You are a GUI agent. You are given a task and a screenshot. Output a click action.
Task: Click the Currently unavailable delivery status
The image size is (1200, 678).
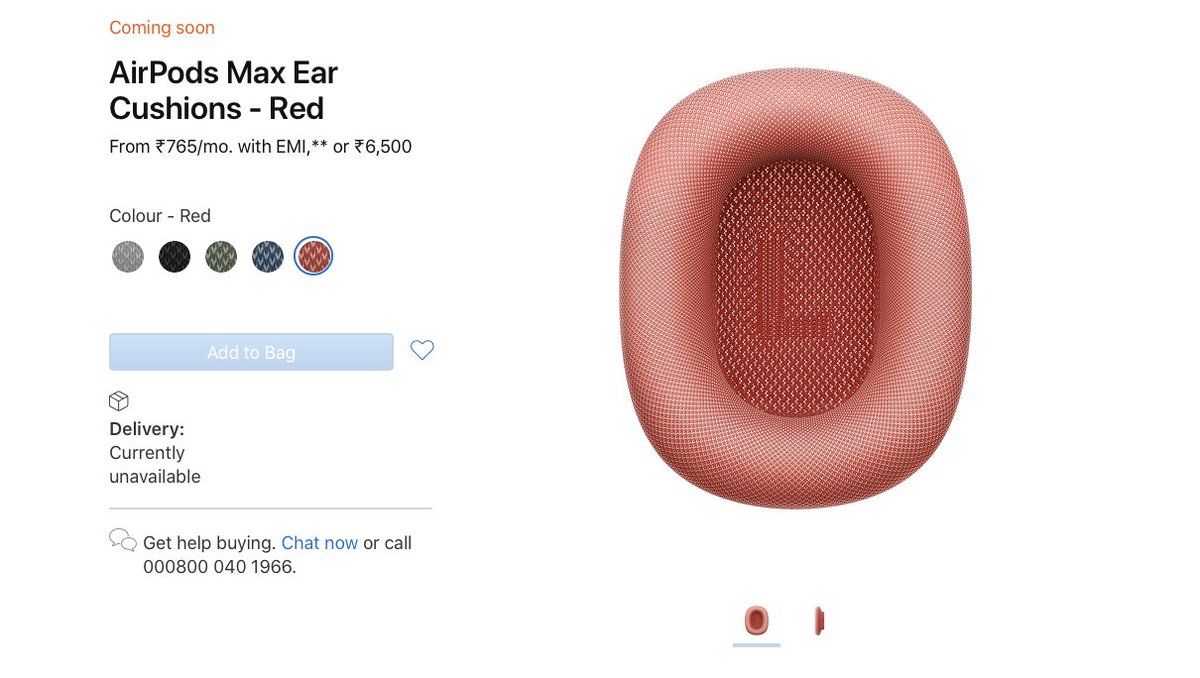tap(155, 465)
